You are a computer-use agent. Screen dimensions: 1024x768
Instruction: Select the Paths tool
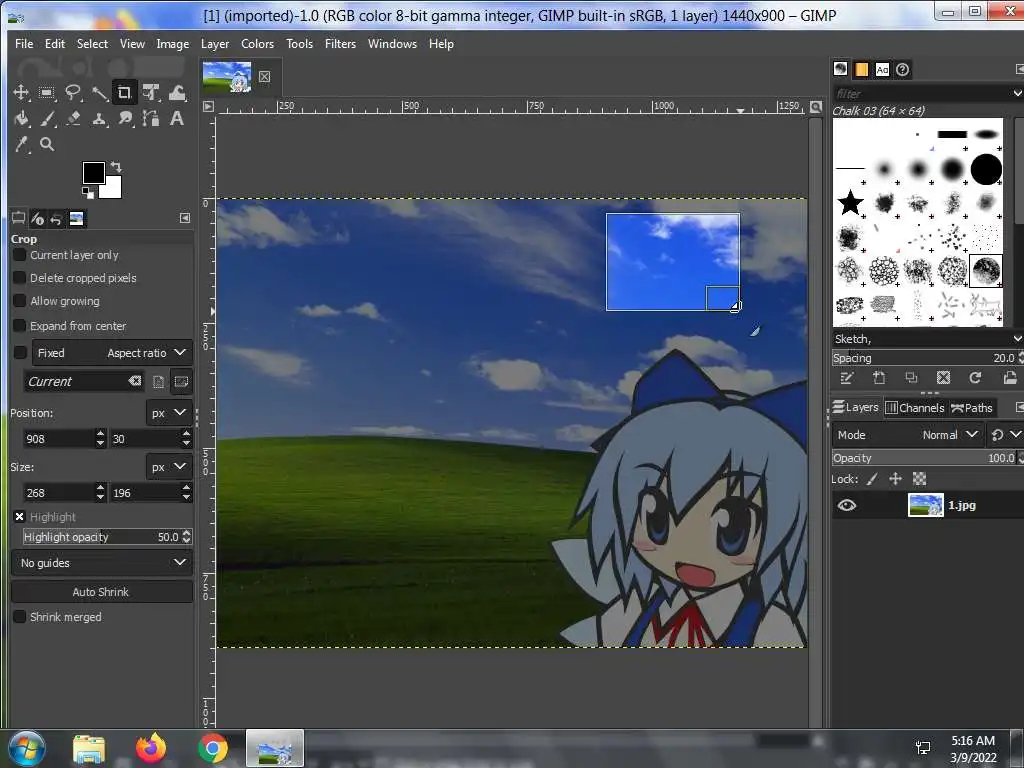(151, 119)
